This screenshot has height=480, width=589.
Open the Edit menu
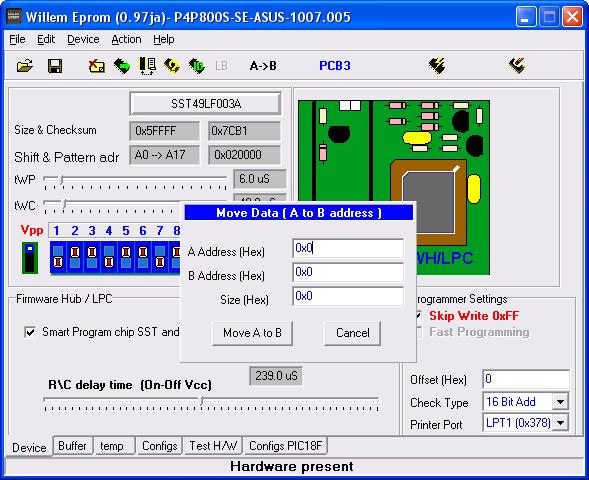tap(46, 39)
